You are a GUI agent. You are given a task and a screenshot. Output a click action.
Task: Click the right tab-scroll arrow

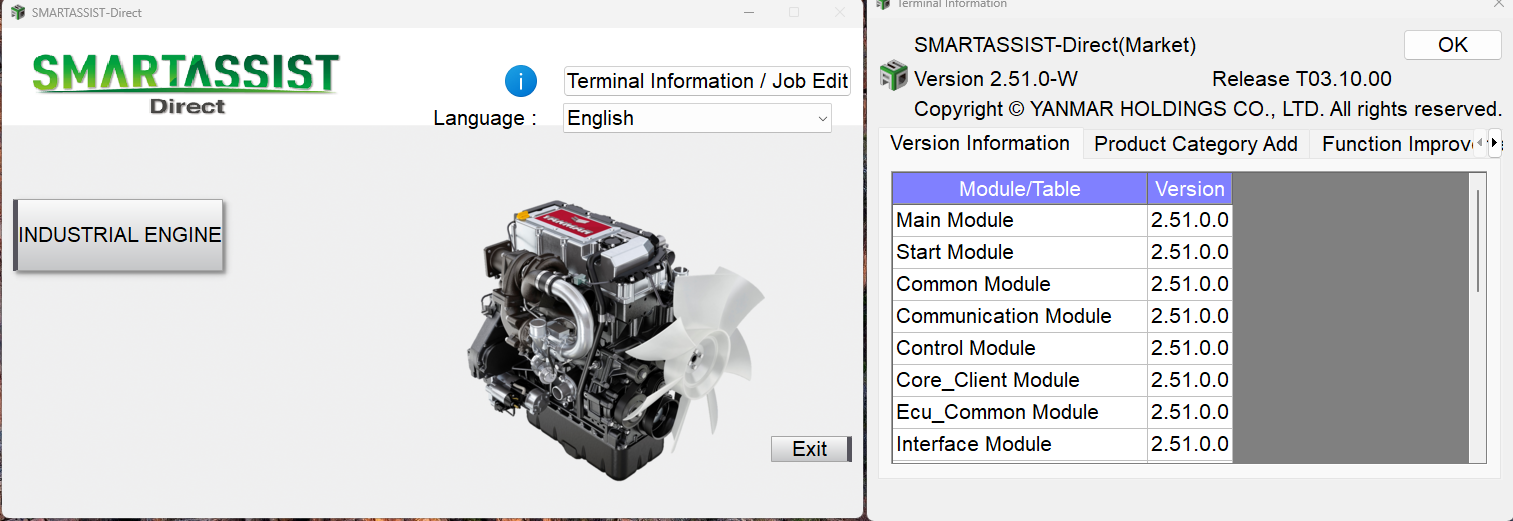(1495, 143)
